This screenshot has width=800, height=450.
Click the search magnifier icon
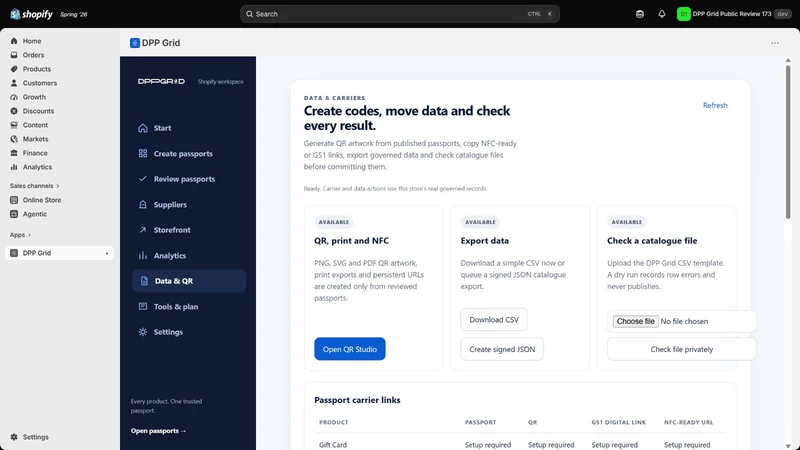coord(249,14)
